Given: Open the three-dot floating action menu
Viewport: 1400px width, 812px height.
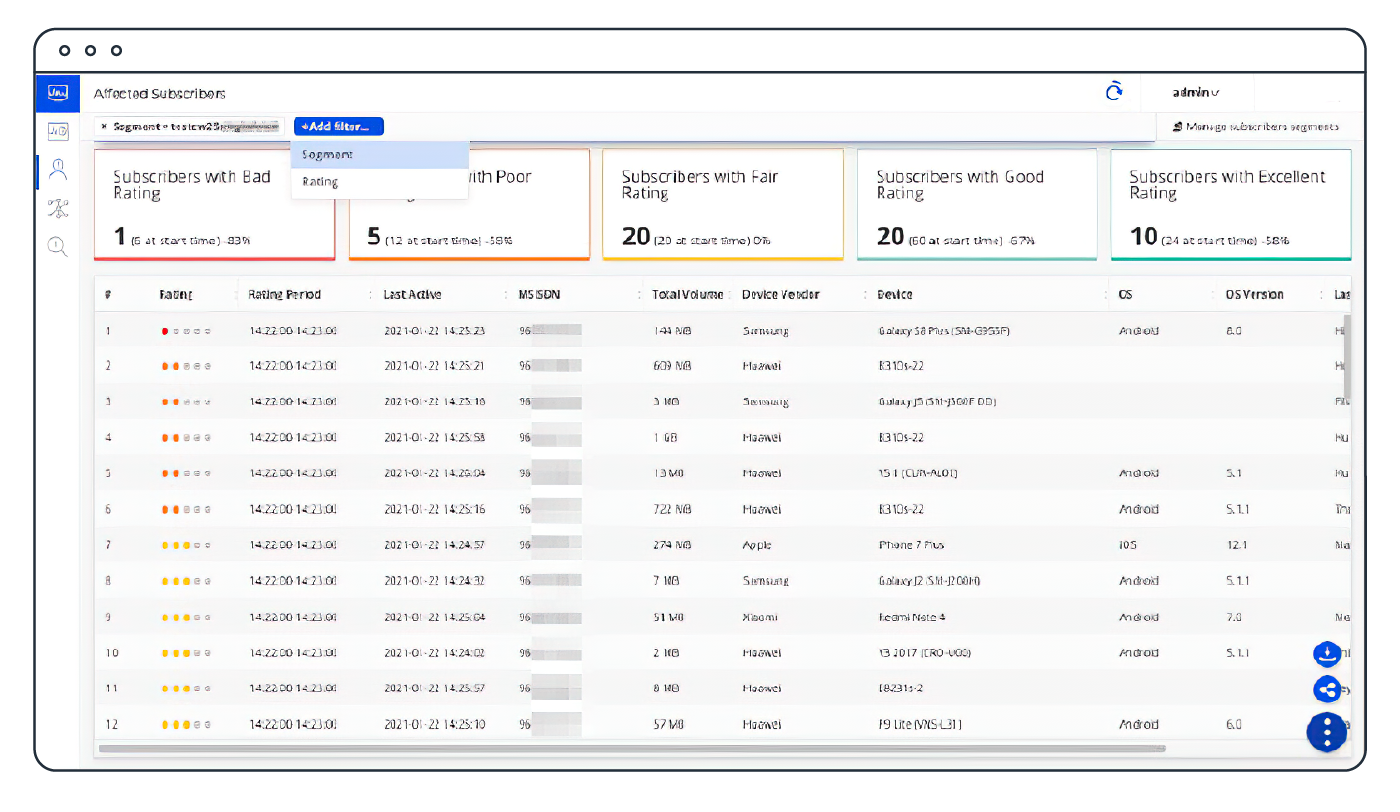Looking at the screenshot, I should 1327,732.
